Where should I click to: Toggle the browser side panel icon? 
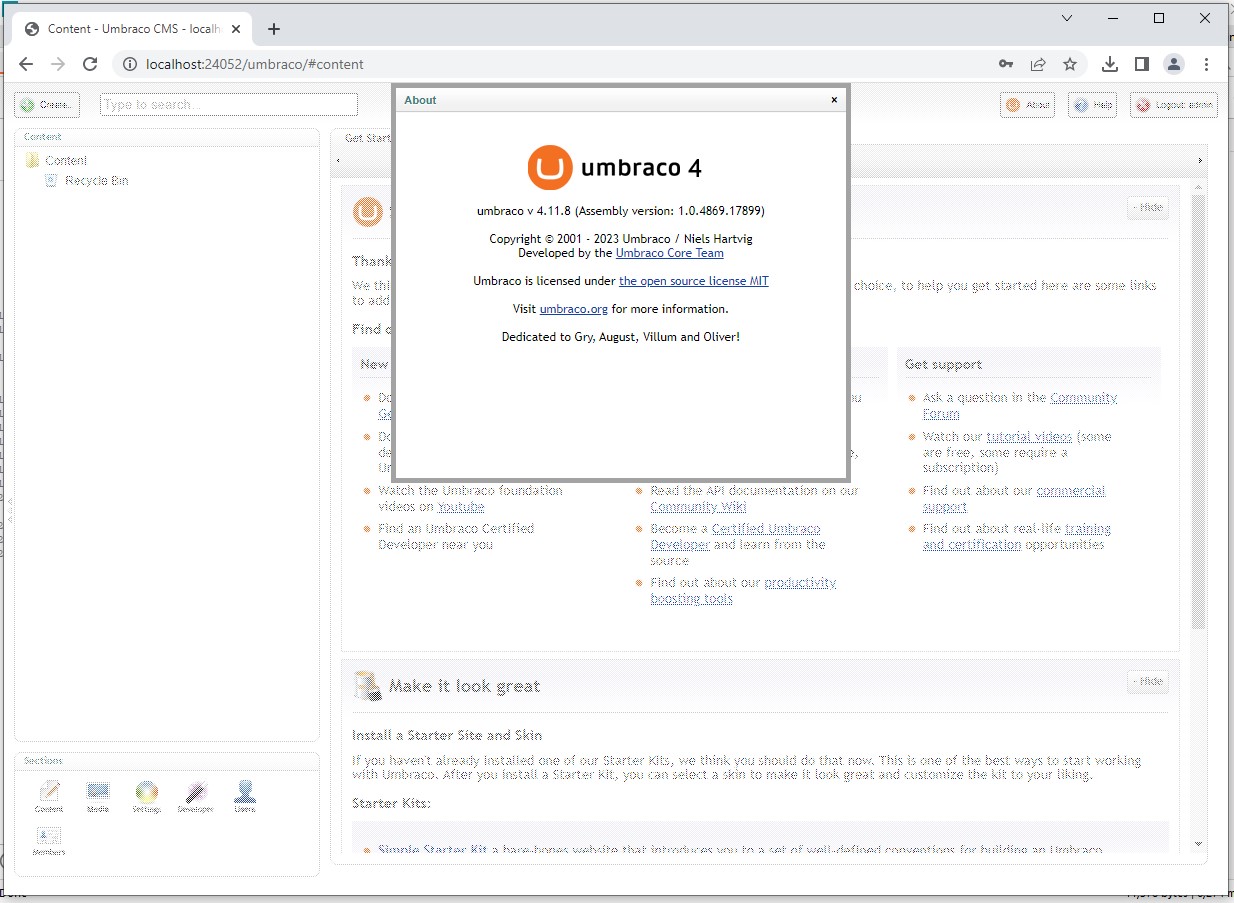1142,64
